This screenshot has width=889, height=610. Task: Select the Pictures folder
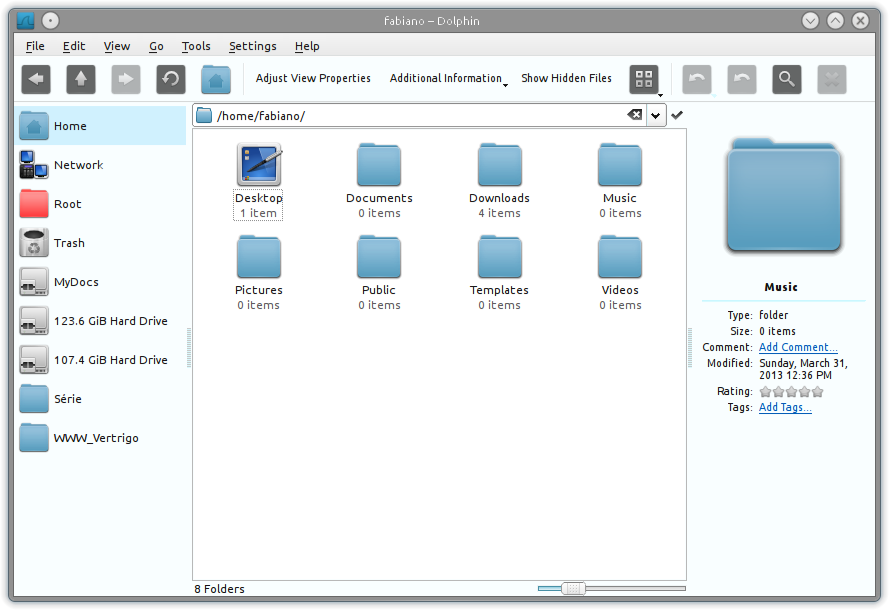(x=259, y=273)
